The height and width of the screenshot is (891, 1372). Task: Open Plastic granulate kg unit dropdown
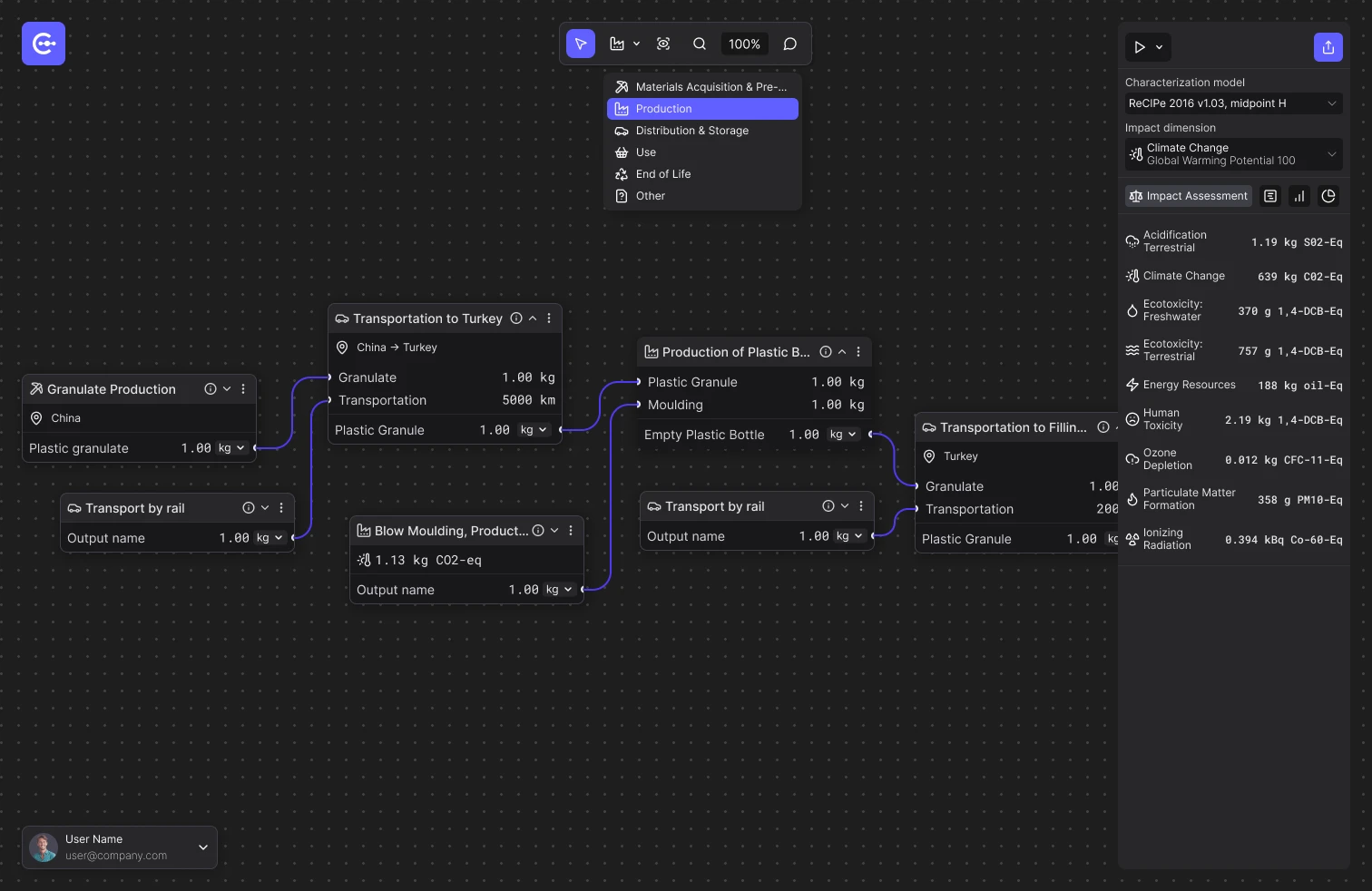tap(231, 448)
